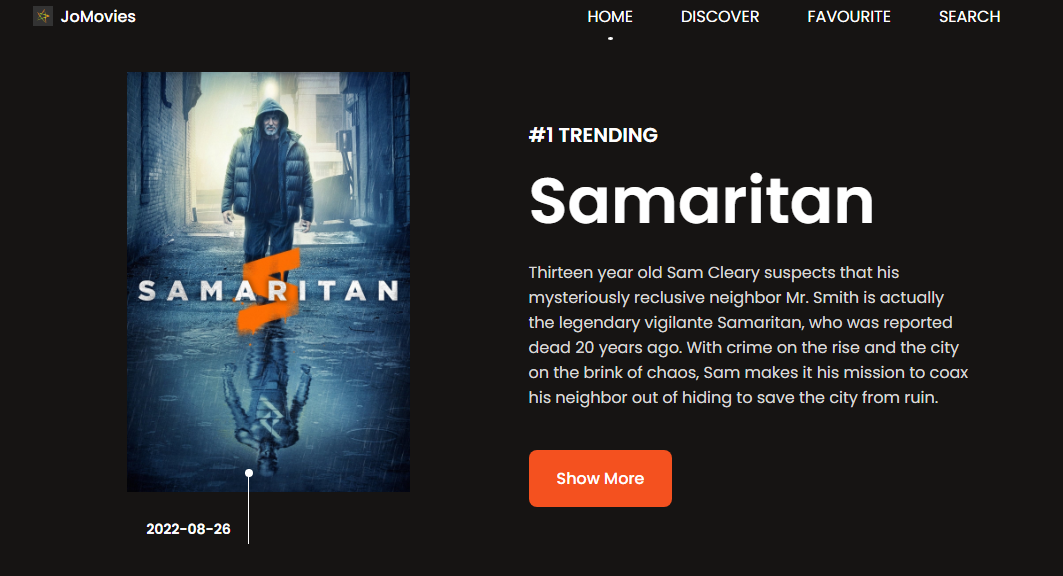Select the Samaritan movie poster
This screenshot has width=1063, height=576.
pyautogui.click(x=268, y=282)
